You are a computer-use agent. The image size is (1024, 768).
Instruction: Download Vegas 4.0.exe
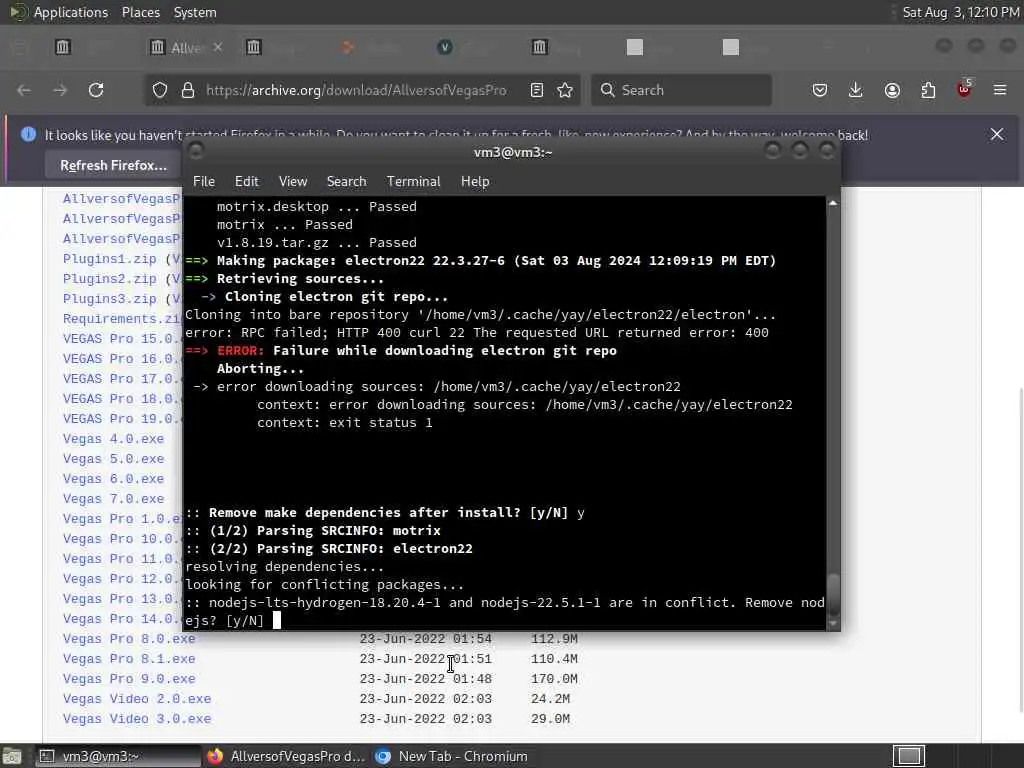point(113,439)
